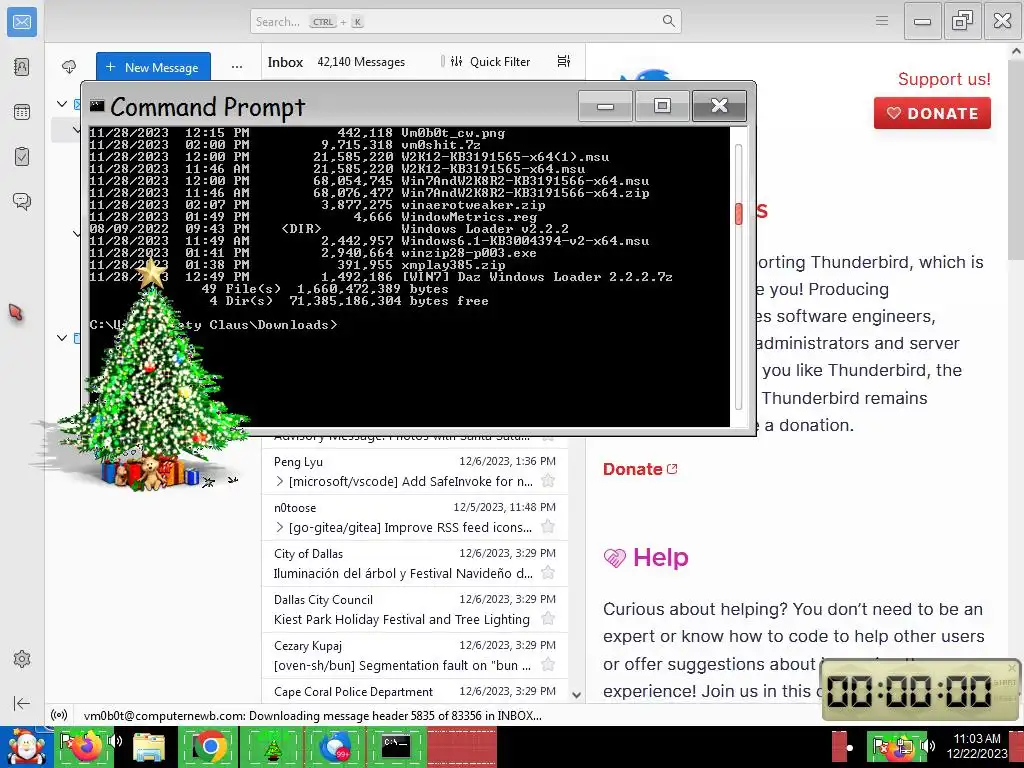Click the Get Messages cloud icon
The width and height of the screenshot is (1024, 768).
[x=69, y=67]
